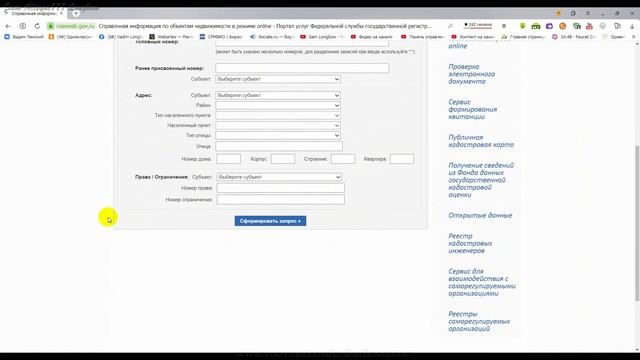Open the Субъект dropdown under Ранее присвоенный номер
The image size is (640, 360).
pyautogui.click(x=278, y=79)
